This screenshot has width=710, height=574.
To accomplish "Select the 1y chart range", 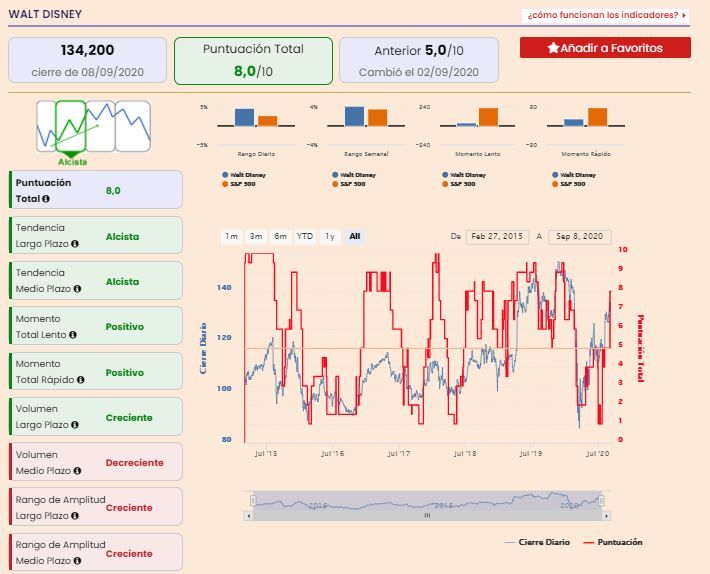I will tap(330, 236).
